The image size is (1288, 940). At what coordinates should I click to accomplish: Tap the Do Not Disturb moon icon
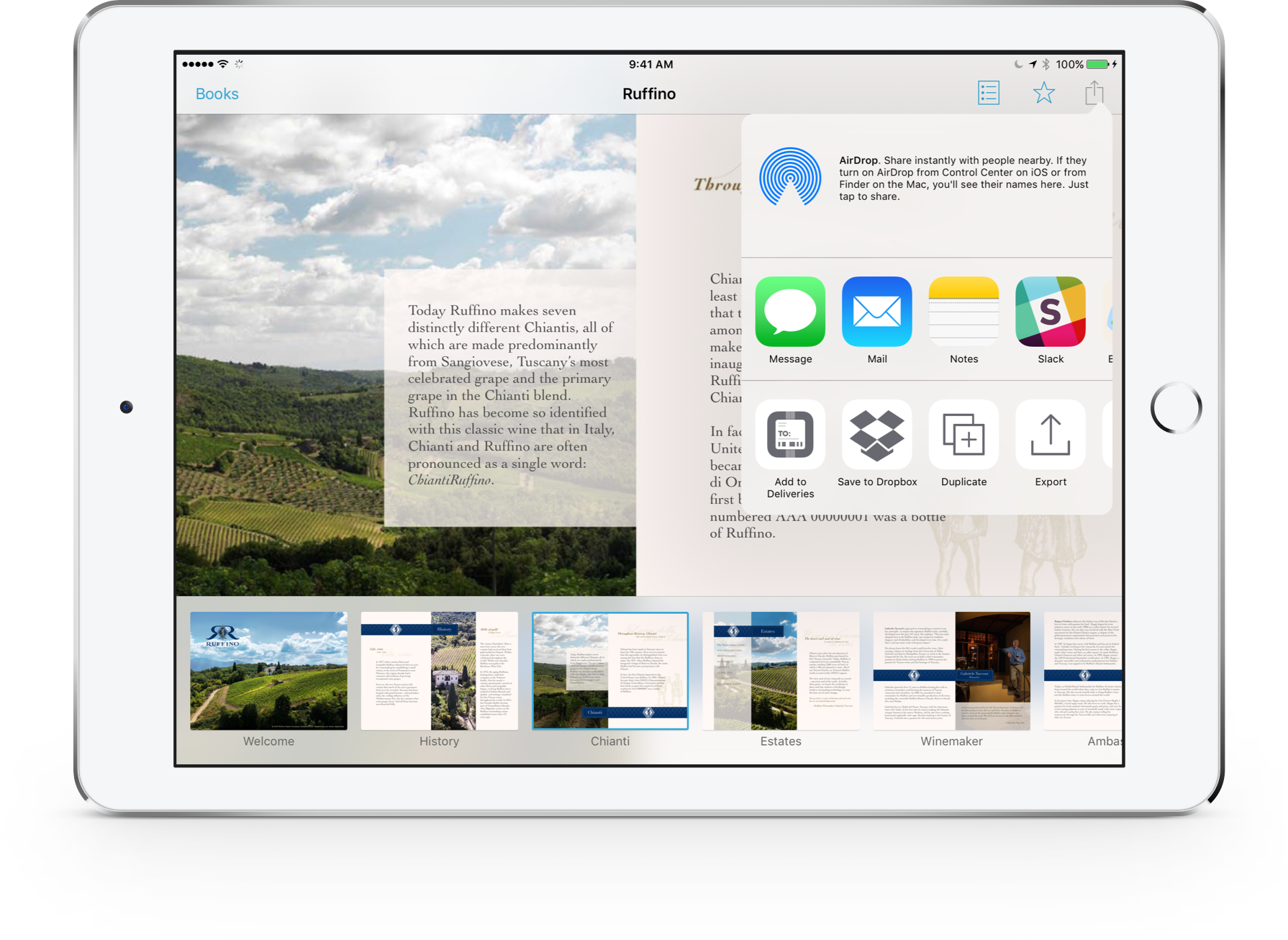point(1018,64)
